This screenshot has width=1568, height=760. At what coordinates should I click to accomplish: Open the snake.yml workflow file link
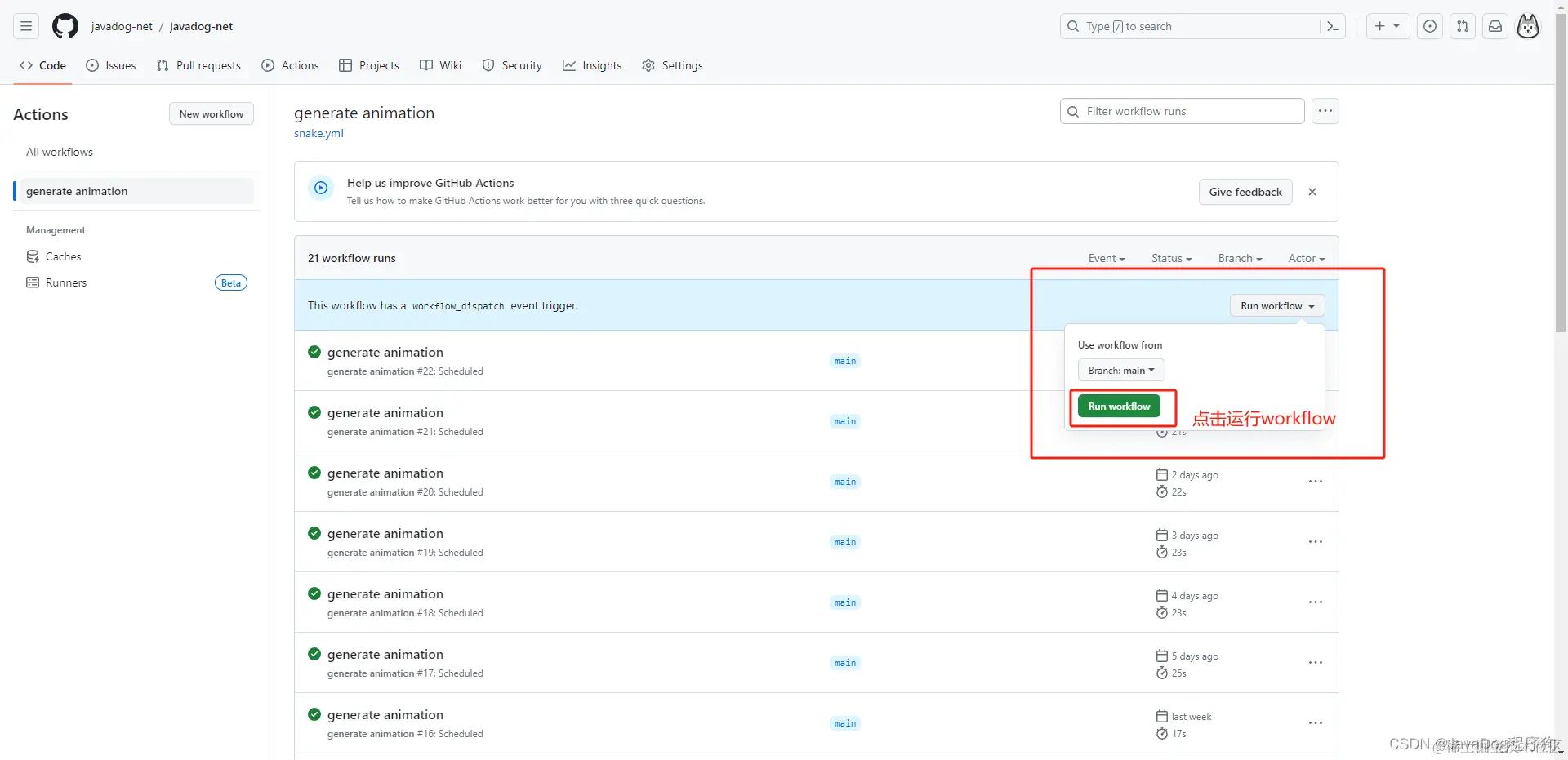click(x=318, y=133)
